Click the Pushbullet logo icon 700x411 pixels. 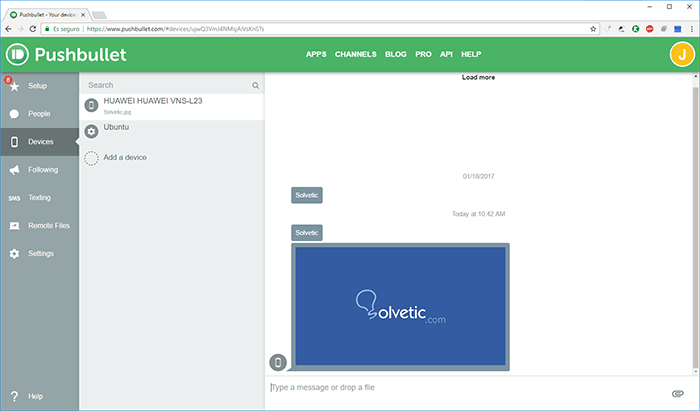tap(17, 54)
